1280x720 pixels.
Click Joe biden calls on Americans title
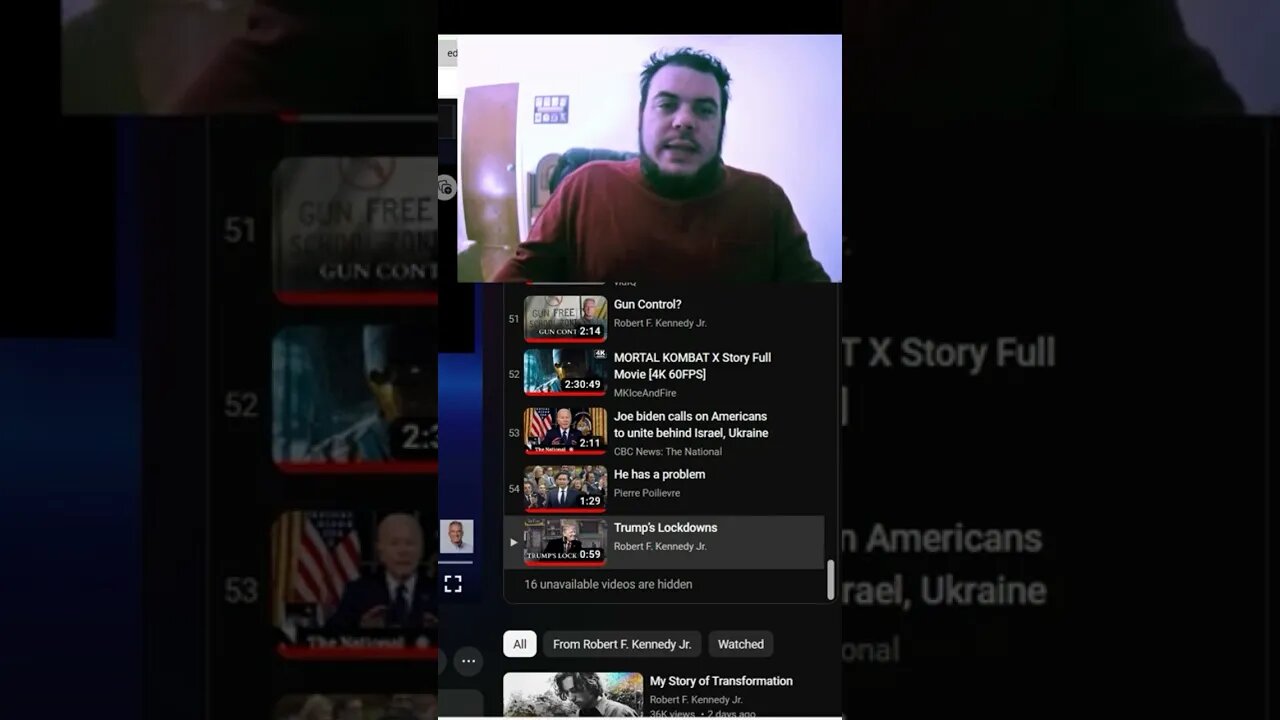[x=691, y=425]
